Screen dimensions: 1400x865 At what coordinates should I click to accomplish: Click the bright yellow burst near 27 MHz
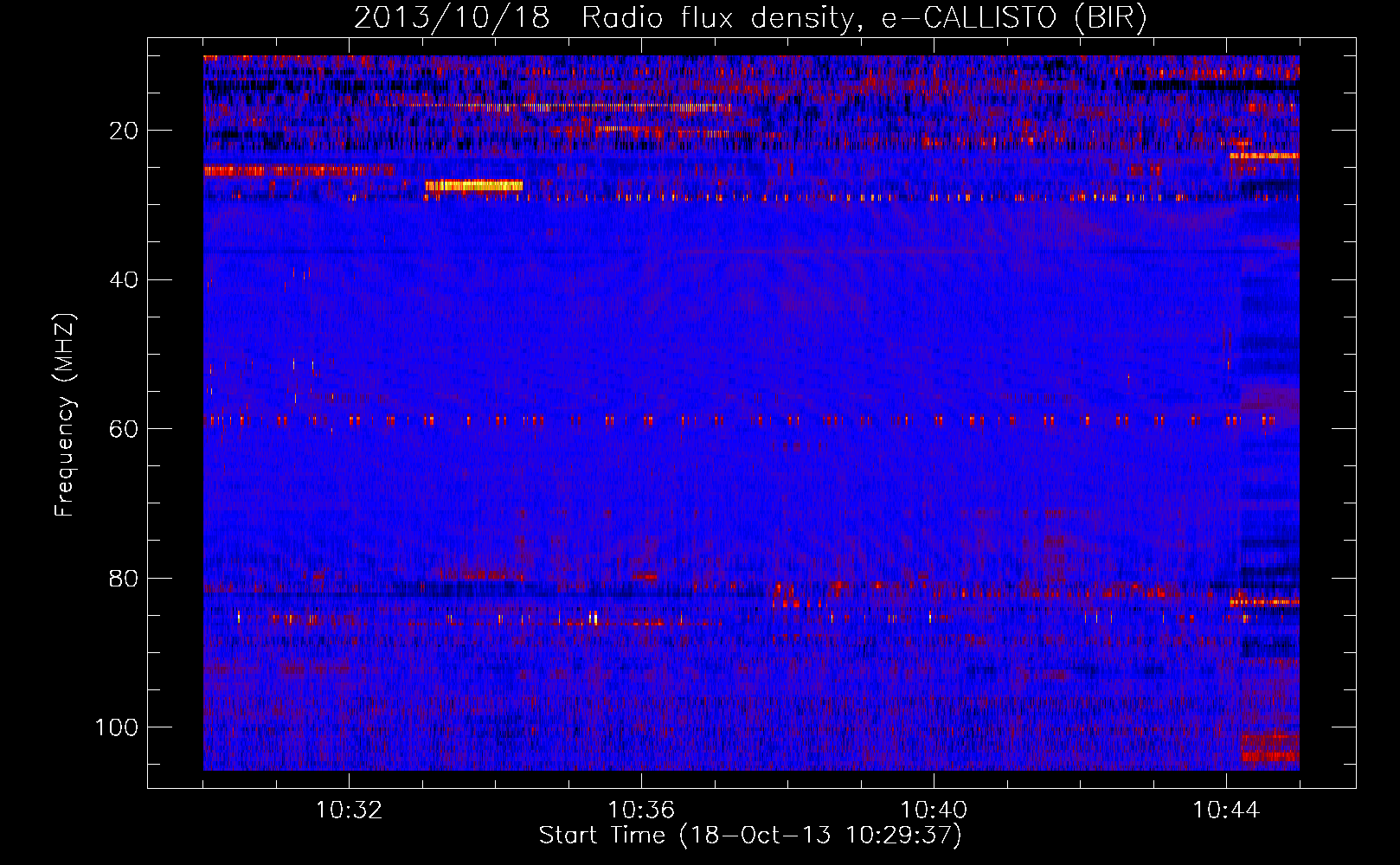pos(474,185)
